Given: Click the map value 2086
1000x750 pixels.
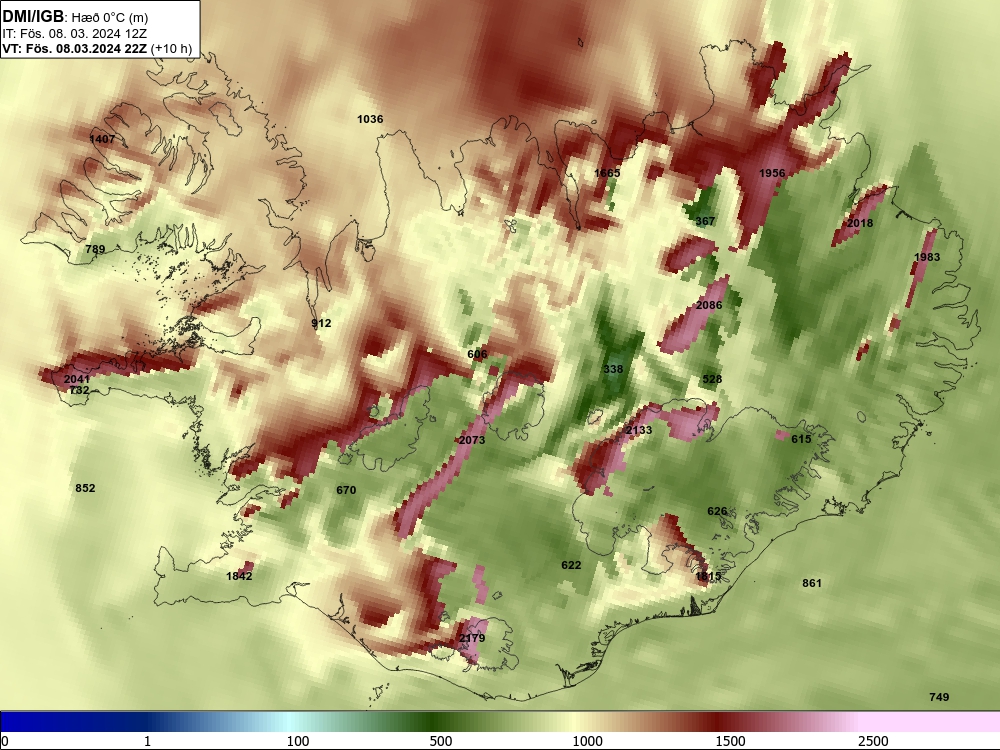Looking at the screenshot, I should (709, 305).
